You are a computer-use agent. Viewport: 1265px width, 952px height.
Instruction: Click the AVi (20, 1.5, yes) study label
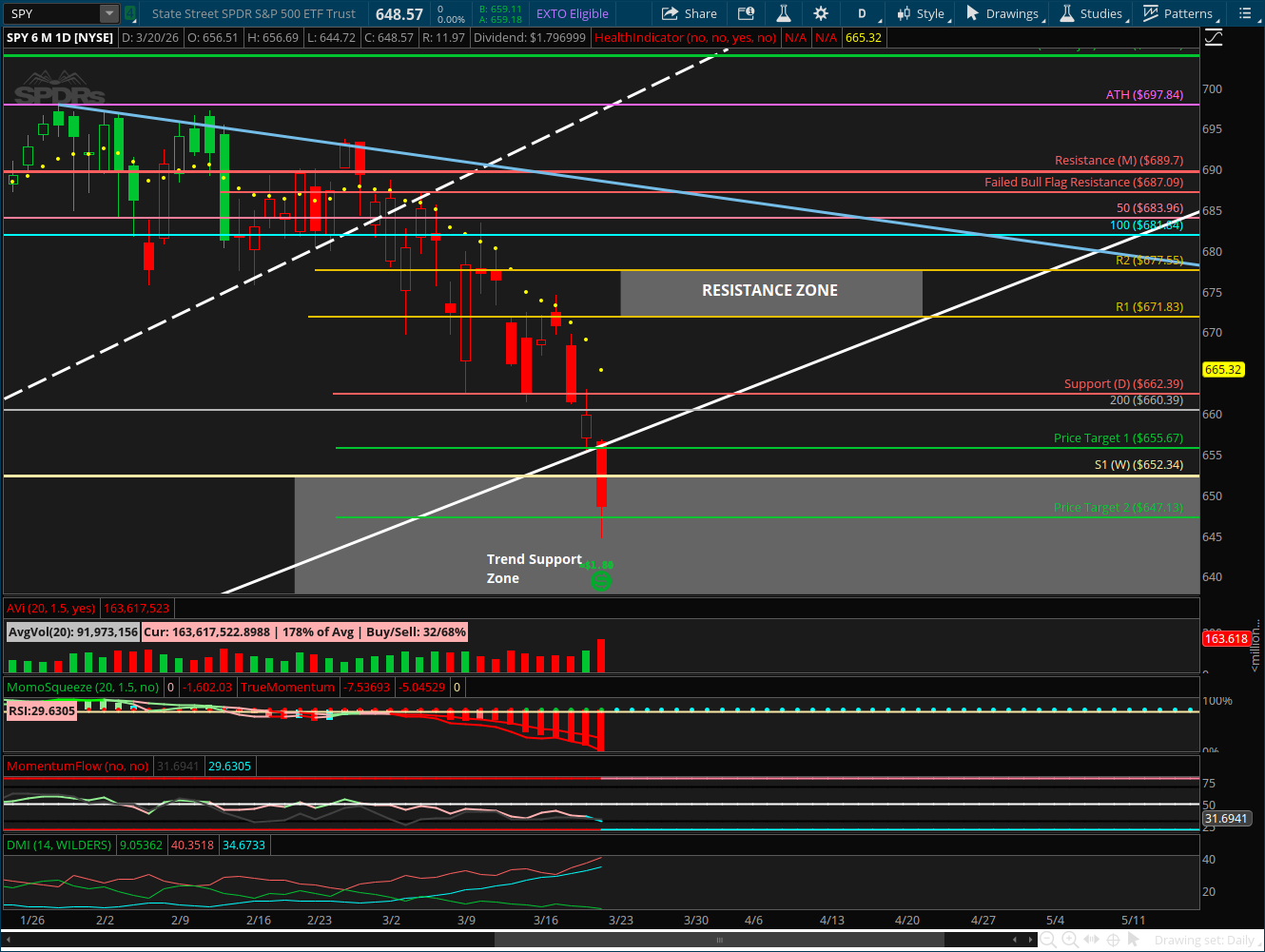pos(51,608)
